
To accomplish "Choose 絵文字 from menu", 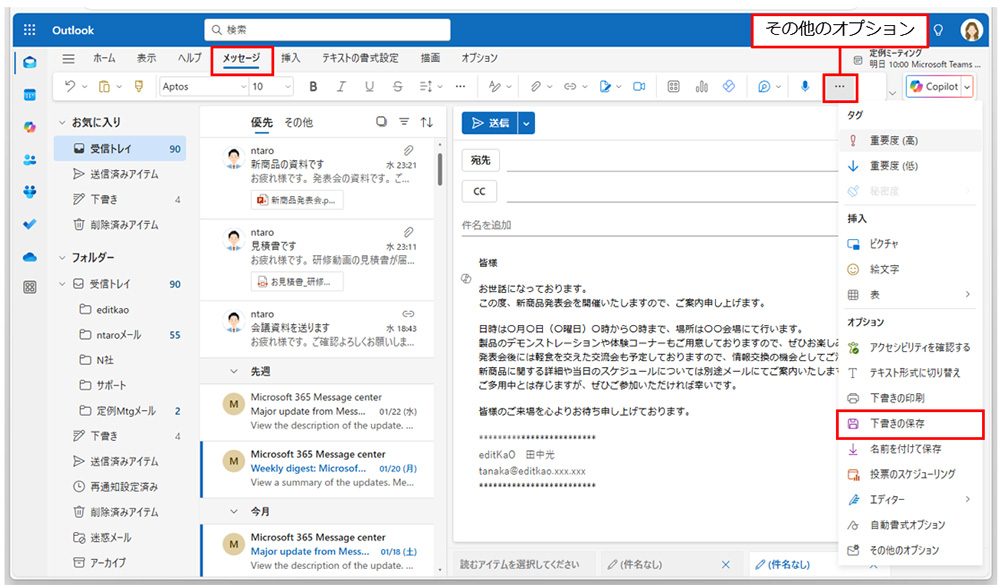I will [910, 270].
